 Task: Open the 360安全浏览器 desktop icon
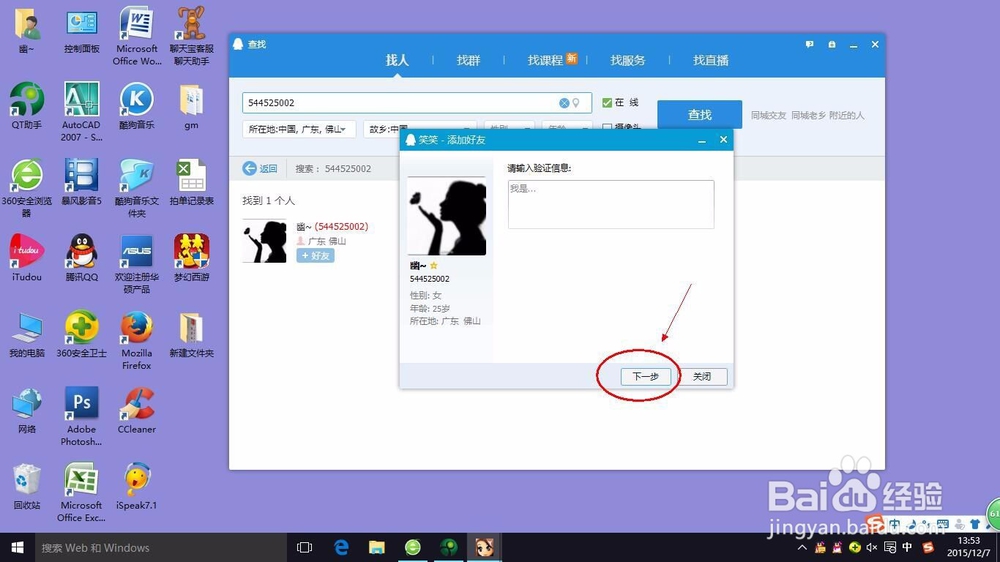tap(26, 188)
